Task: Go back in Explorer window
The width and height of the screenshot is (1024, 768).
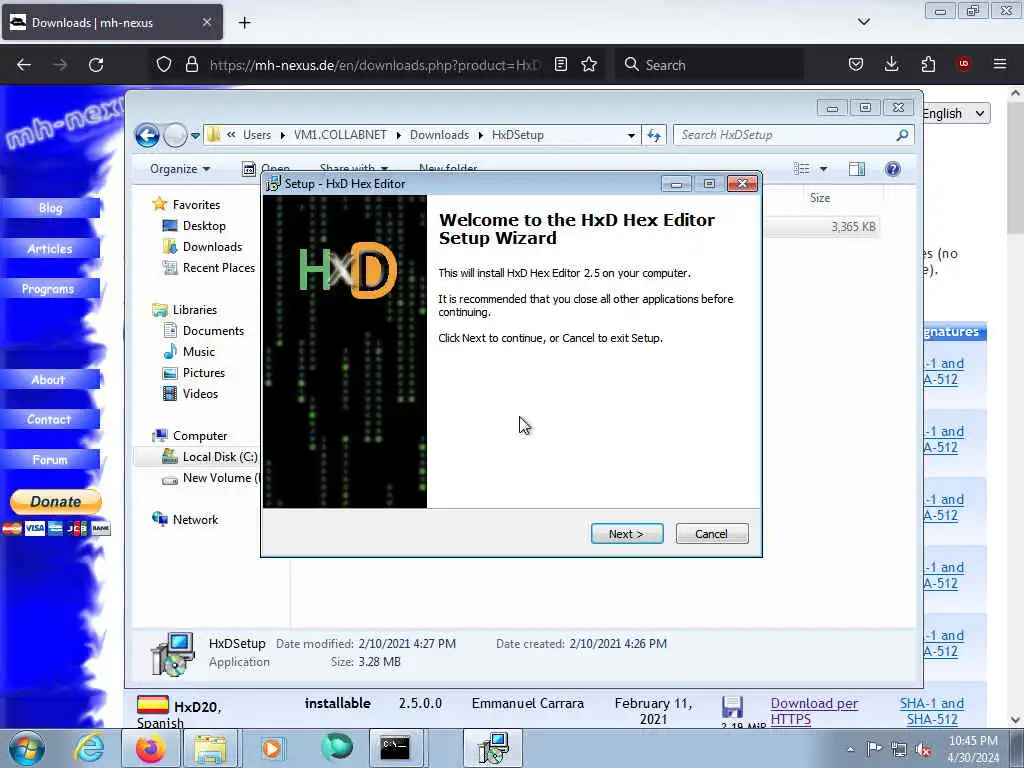Action: point(148,135)
